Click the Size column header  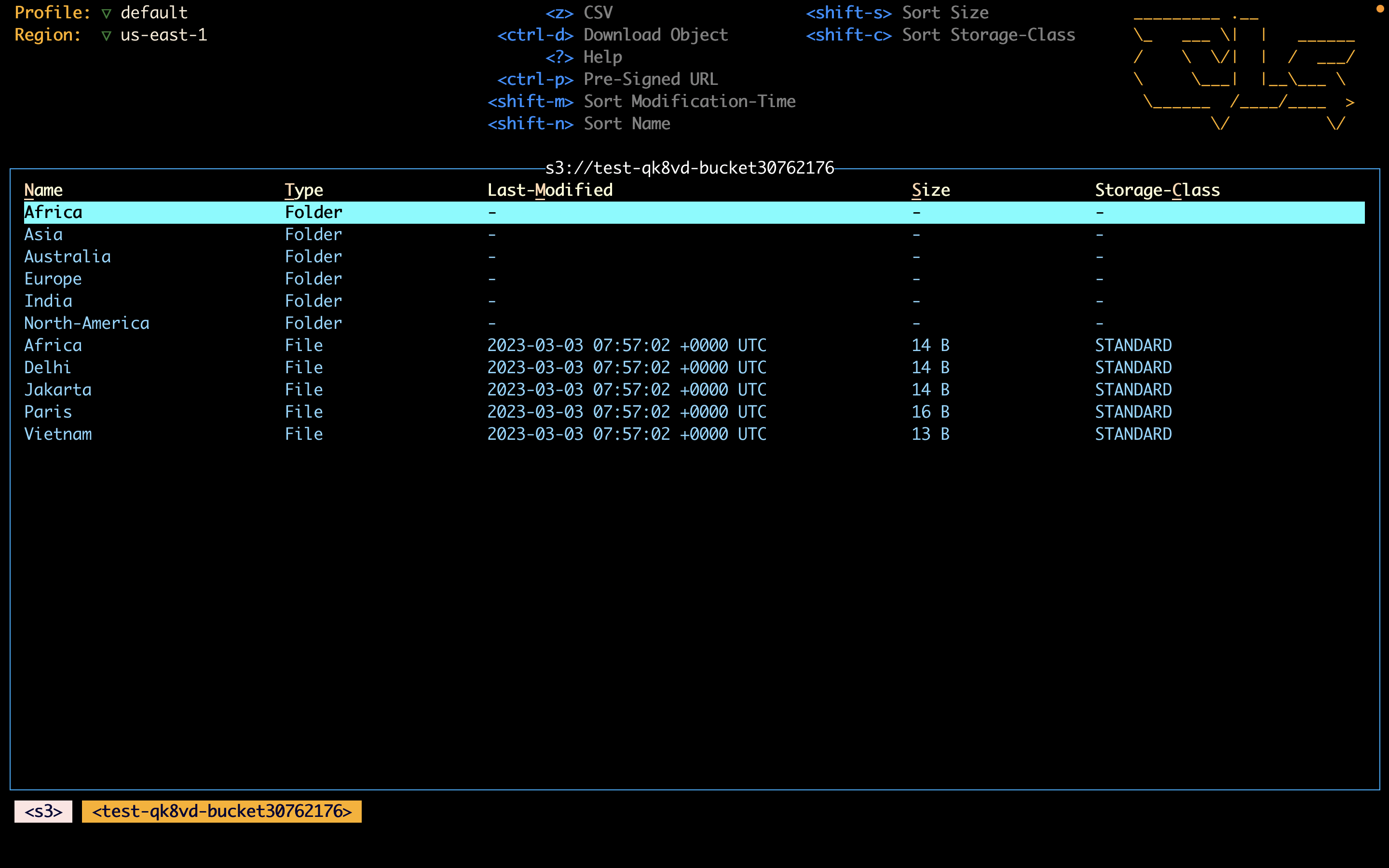(930, 190)
